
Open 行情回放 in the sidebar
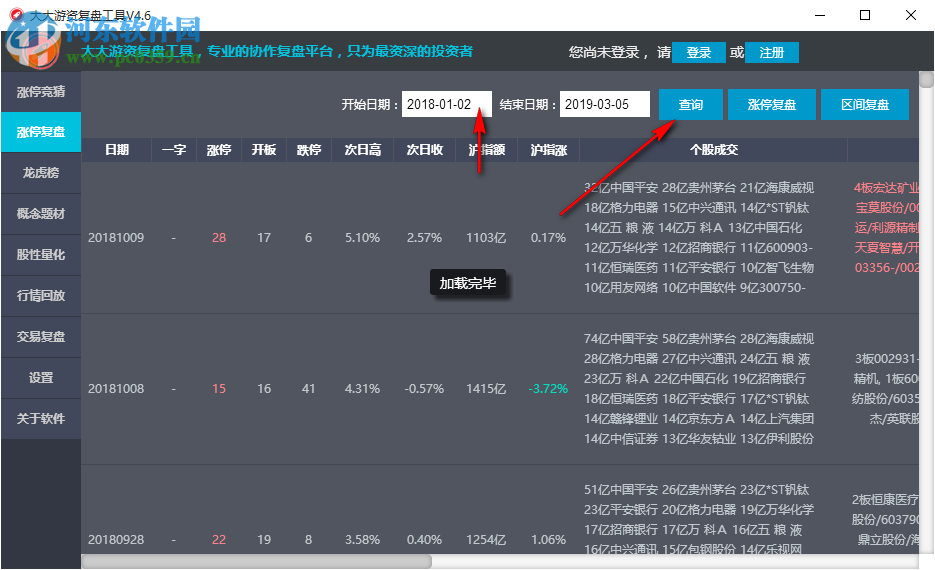(x=41, y=296)
